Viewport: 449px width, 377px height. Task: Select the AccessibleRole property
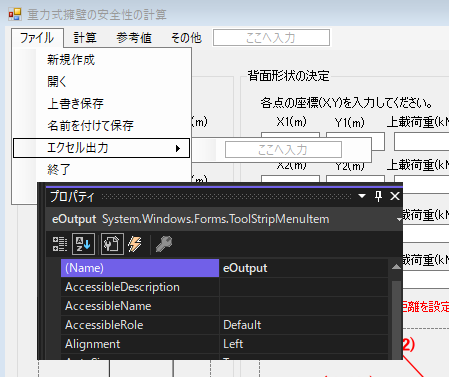(140, 325)
